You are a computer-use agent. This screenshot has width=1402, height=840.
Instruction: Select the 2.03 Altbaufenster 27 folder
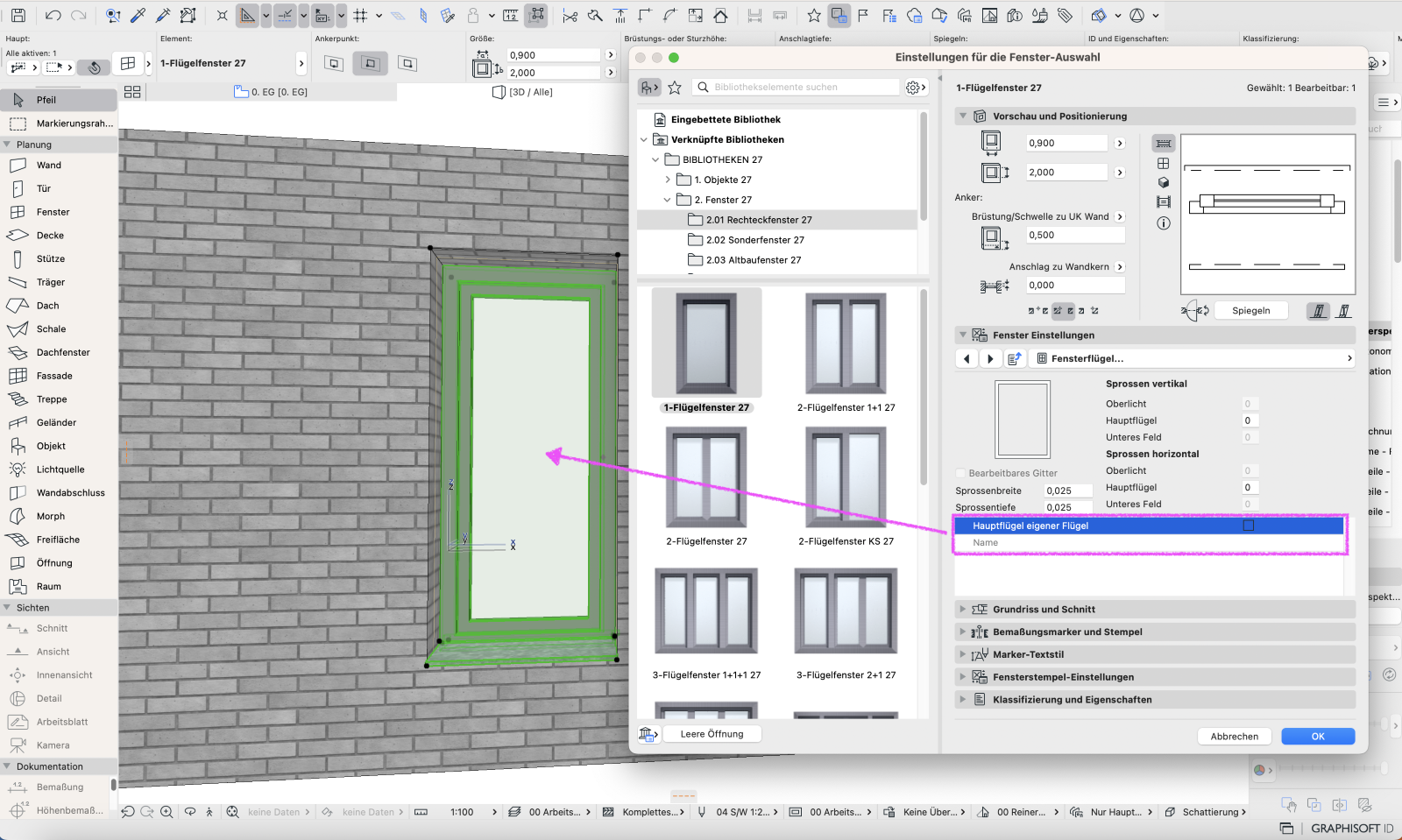[x=754, y=260]
